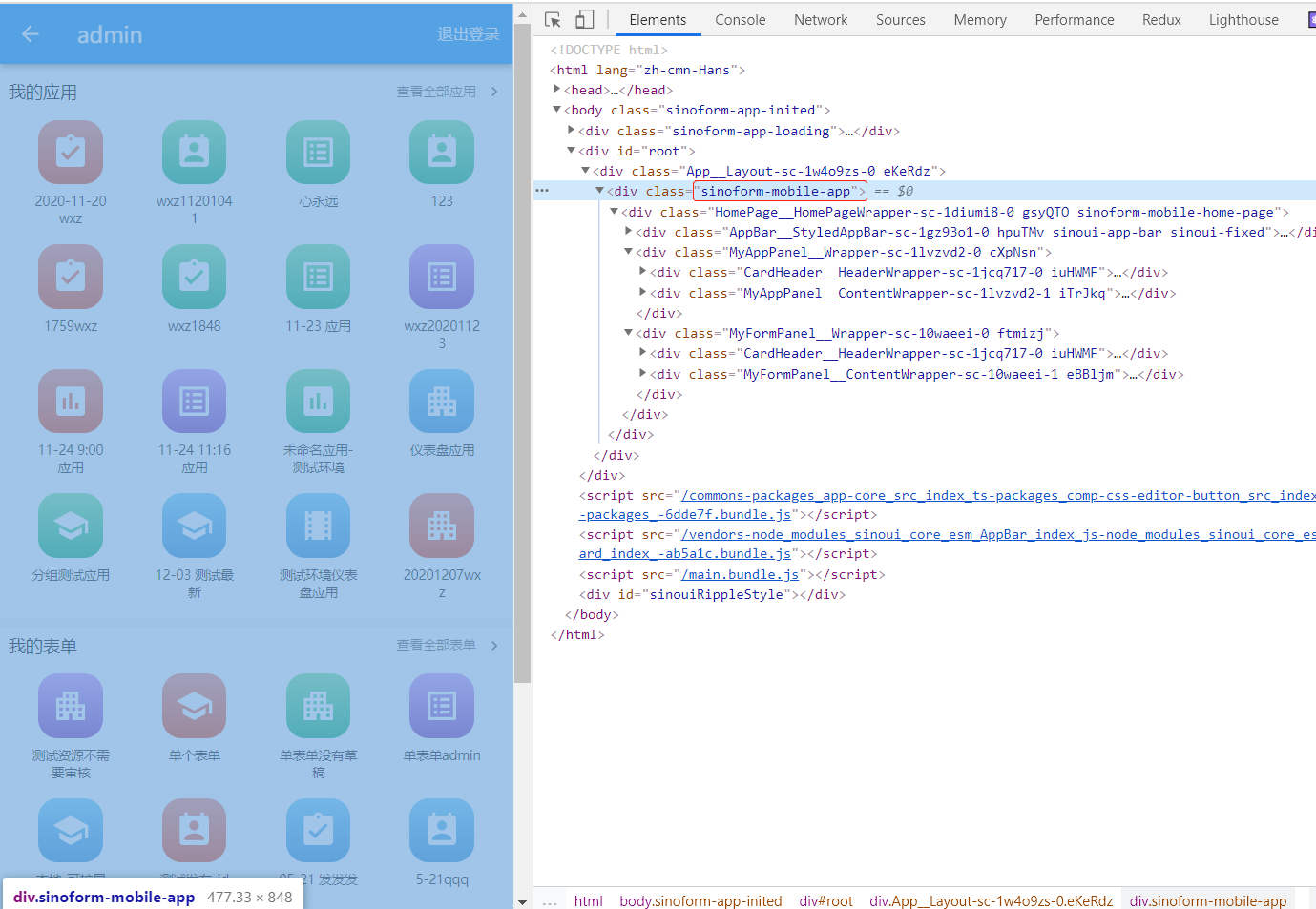Viewport: 1316px width, 909px height.
Task: Collapse the sinoform-mobile-app div node
Action: (x=600, y=191)
